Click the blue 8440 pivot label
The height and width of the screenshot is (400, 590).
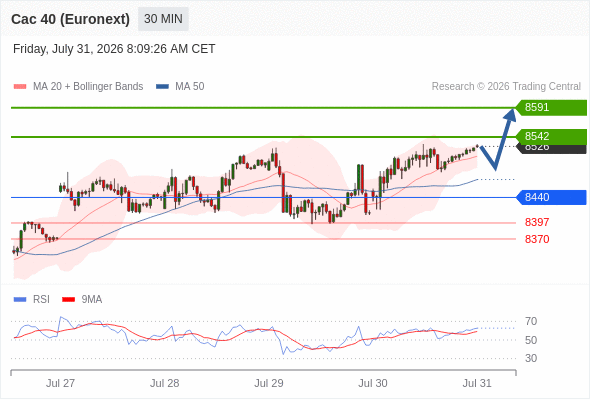(551, 197)
